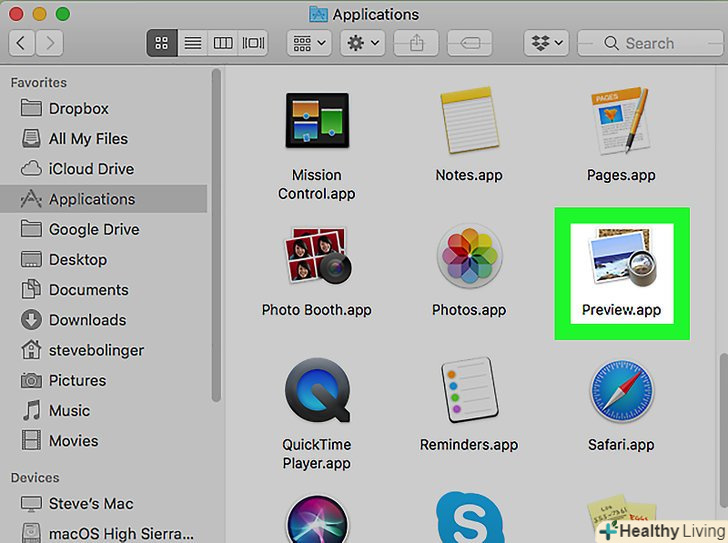Open the Photos.app icon
Viewport: 728px width, 543px height.
click(469, 256)
